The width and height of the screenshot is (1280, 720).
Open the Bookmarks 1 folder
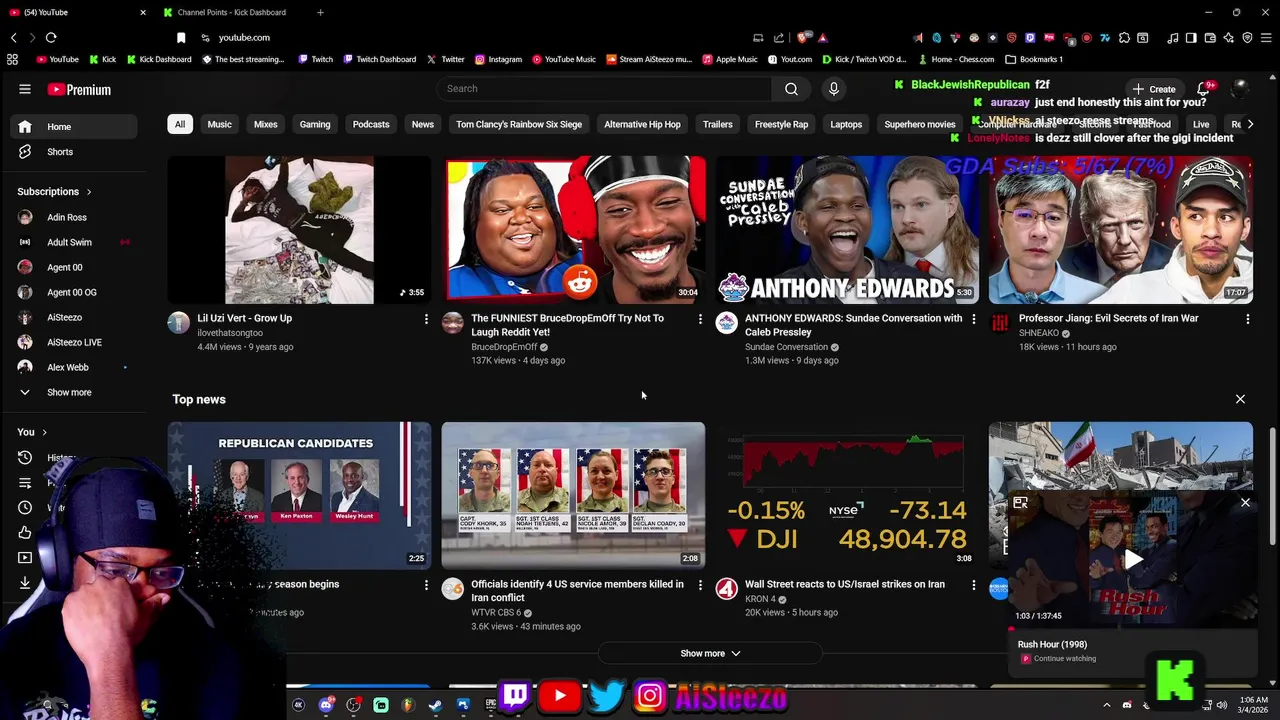[x=1034, y=59]
